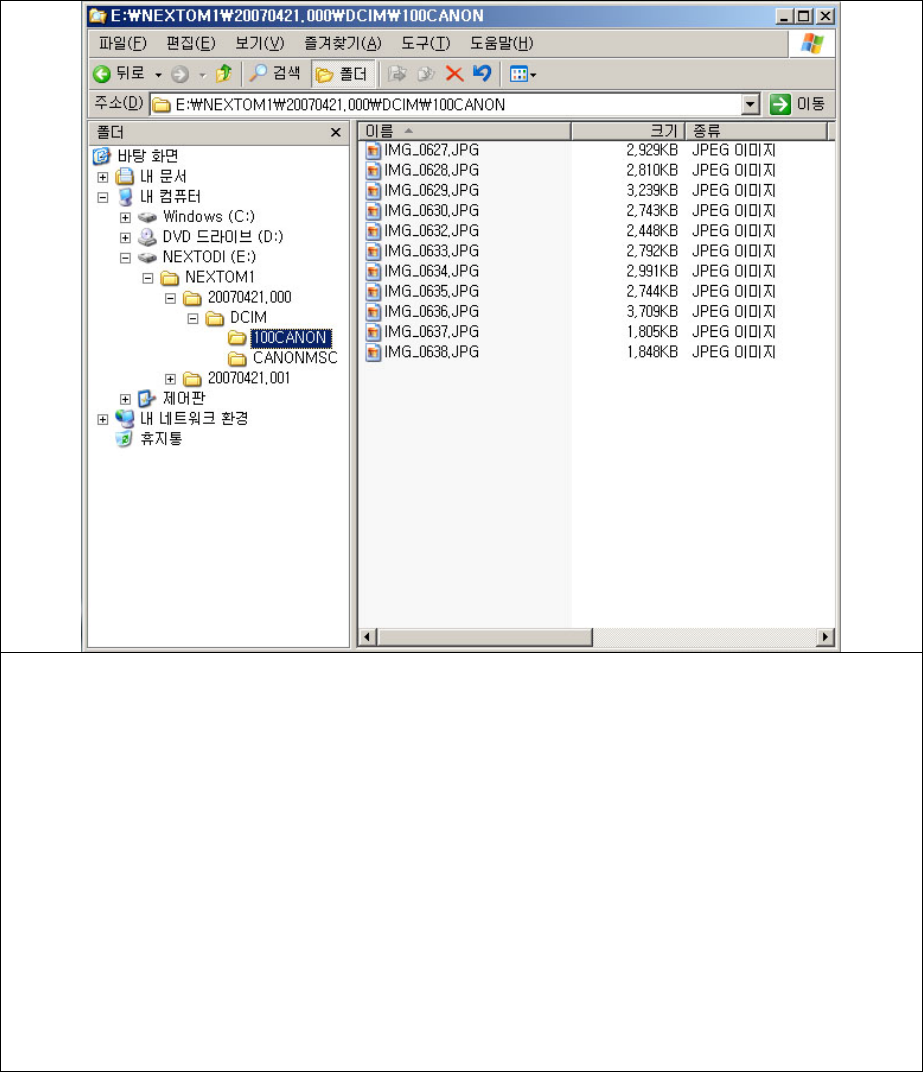923x1072 pixels.
Task: Click the 내 컴퓨터 computer icon
Action: (x=125, y=197)
